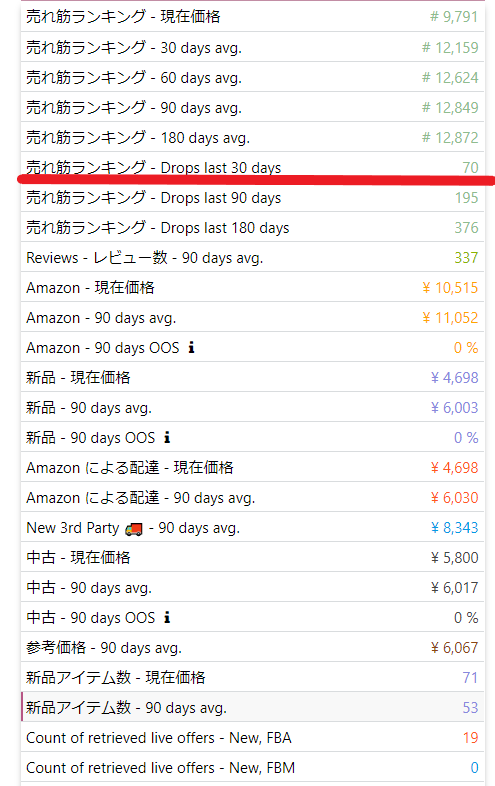Image resolution: width=495 pixels, height=786 pixels.
Task: Click the 新品 現在価格 value ¥4,698
Action: (x=454, y=377)
